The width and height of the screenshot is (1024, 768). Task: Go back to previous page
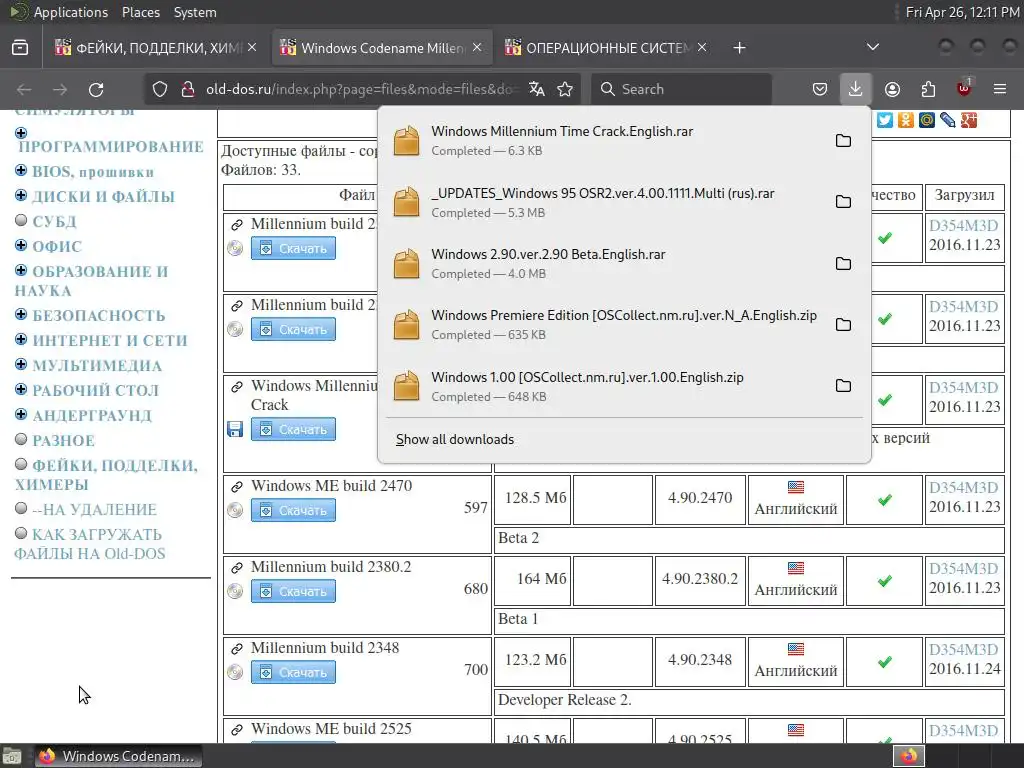coord(24,89)
